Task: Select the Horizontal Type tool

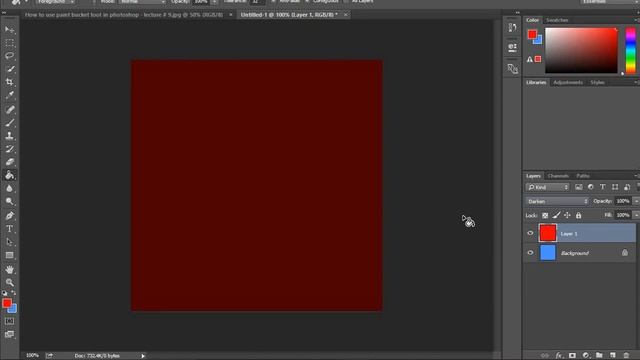Action: tap(9, 229)
